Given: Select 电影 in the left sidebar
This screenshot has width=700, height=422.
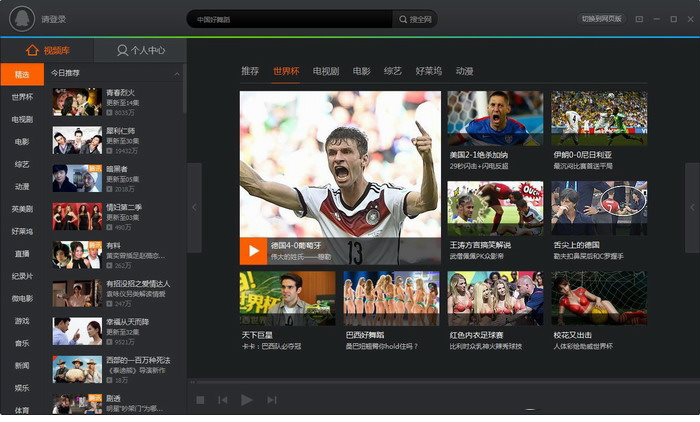Looking at the screenshot, I should click(x=22, y=142).
